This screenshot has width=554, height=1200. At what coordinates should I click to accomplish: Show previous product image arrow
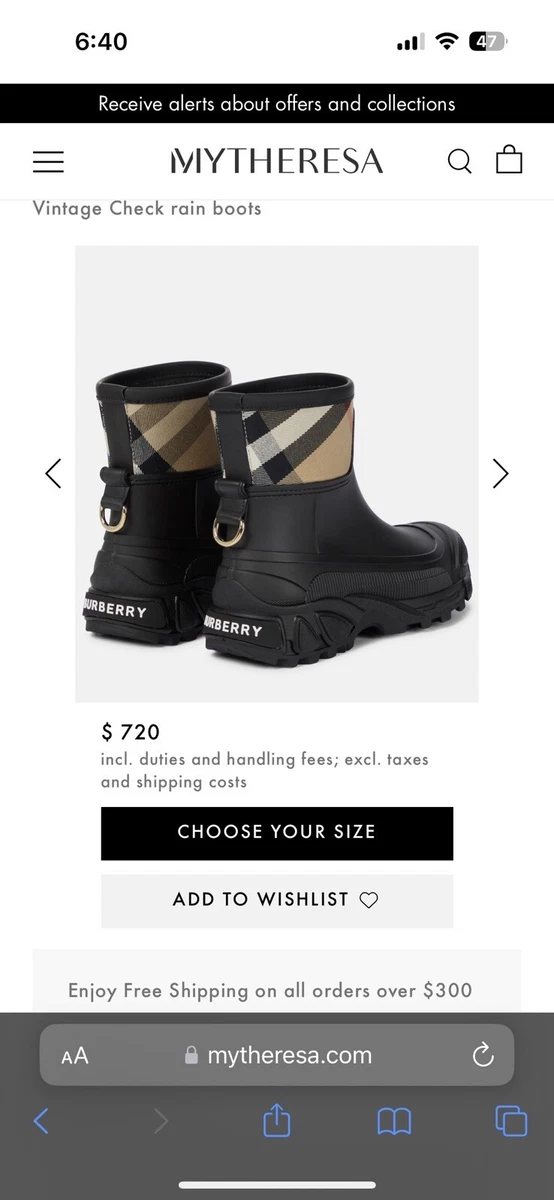(53, 473)
